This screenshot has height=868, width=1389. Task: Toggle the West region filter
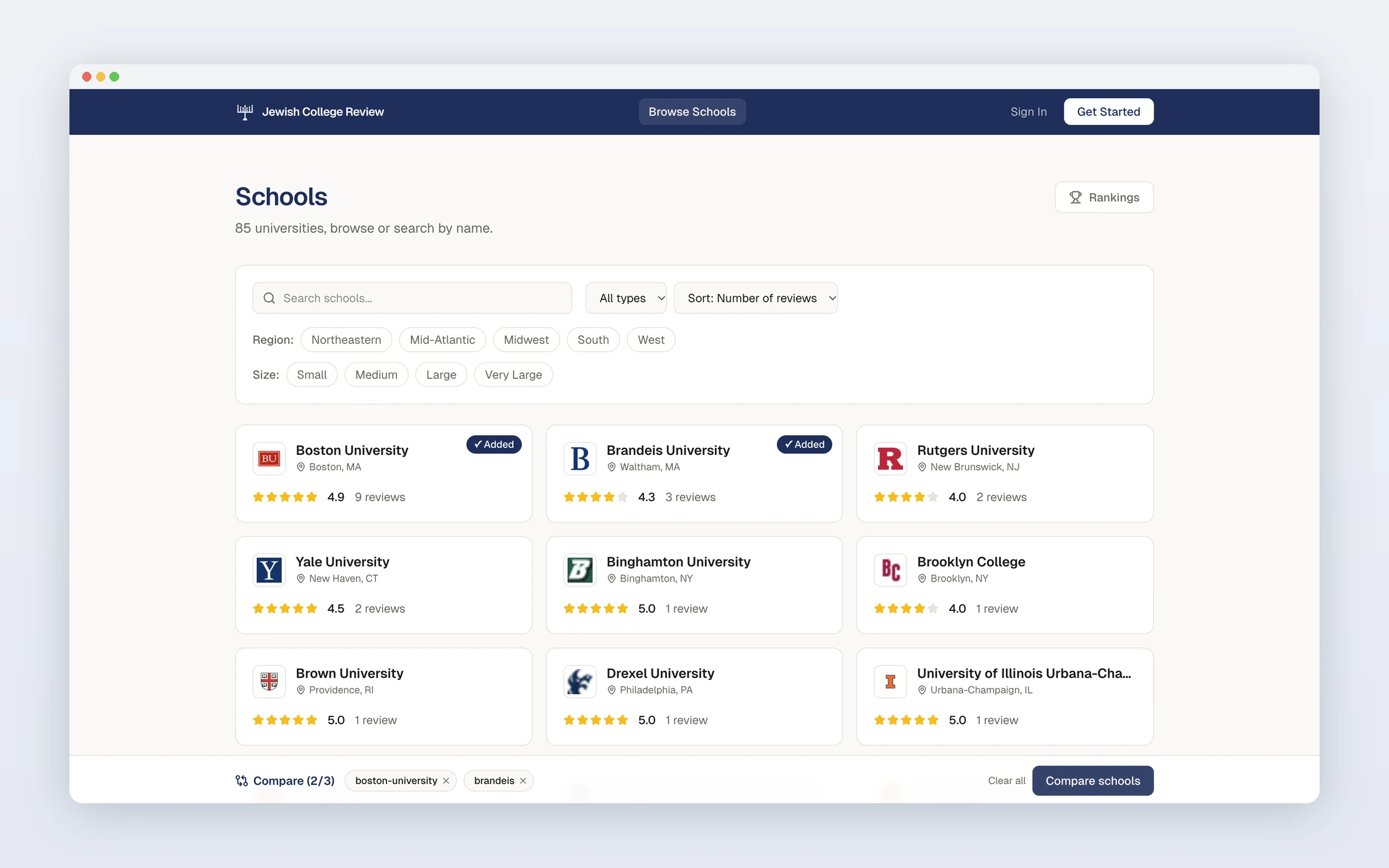coord(651,340)
